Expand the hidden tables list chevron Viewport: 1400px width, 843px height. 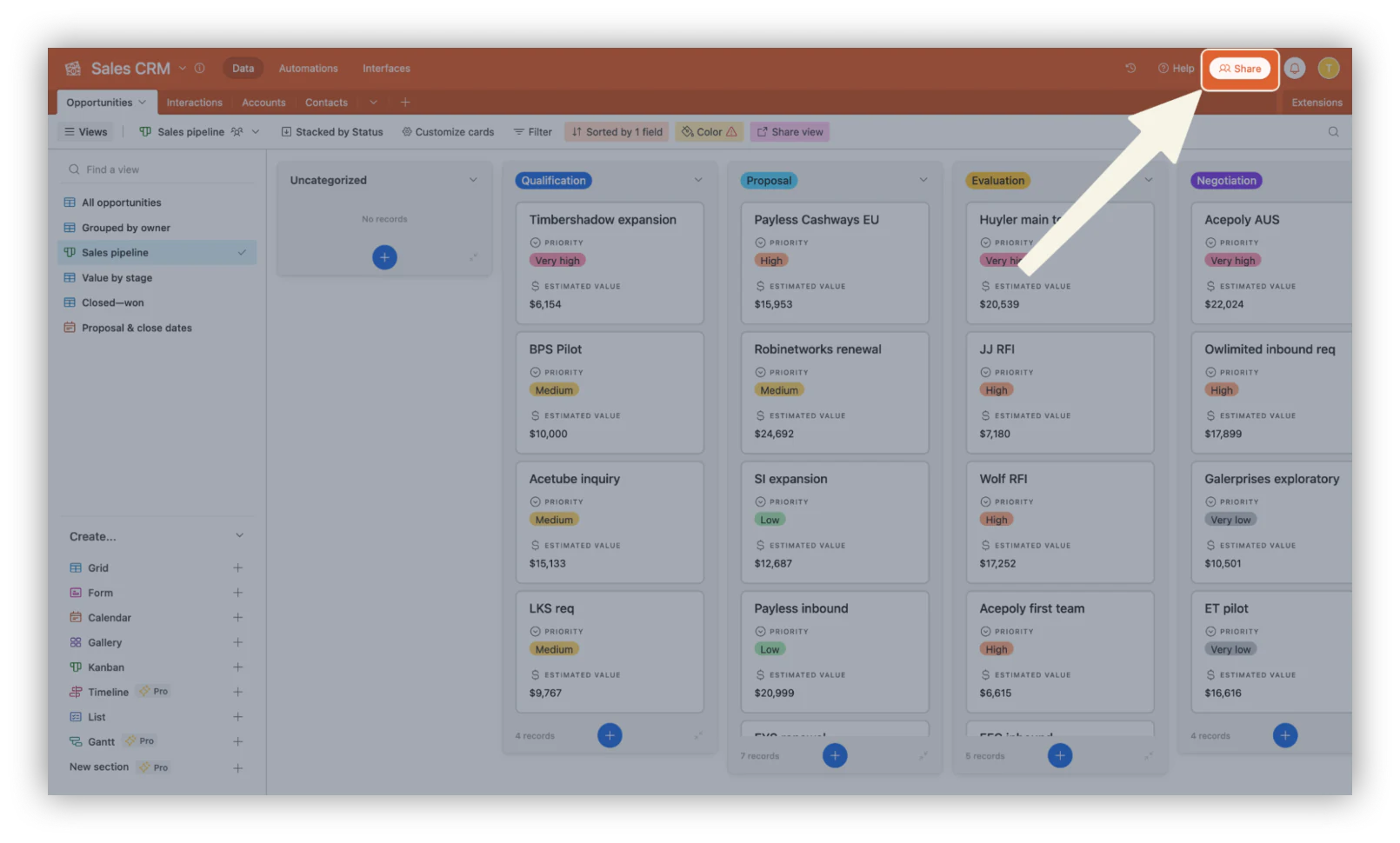[373, 103]
